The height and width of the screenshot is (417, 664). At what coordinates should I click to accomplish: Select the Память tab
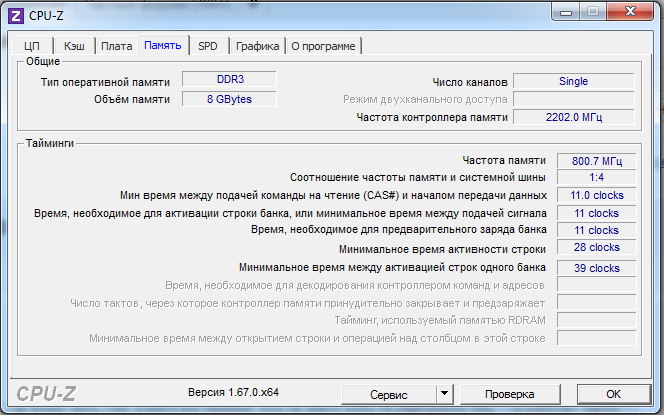click(x=163, y=46)
